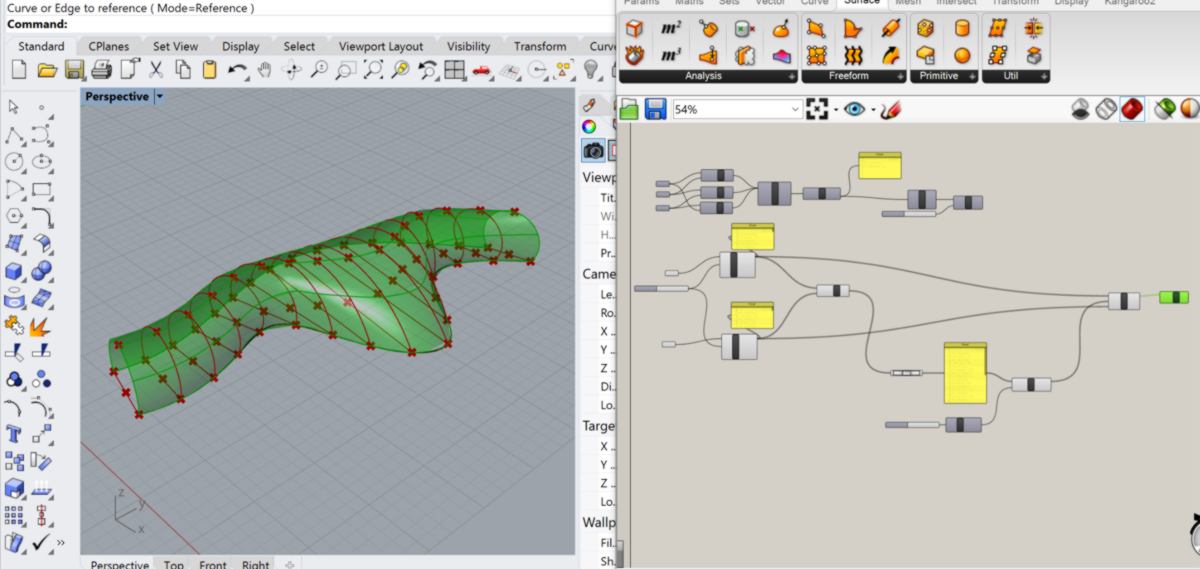This screenshot has width=1200, height=569.
Task: Switch to the Right viewport tab
Action: pos(255,564)
